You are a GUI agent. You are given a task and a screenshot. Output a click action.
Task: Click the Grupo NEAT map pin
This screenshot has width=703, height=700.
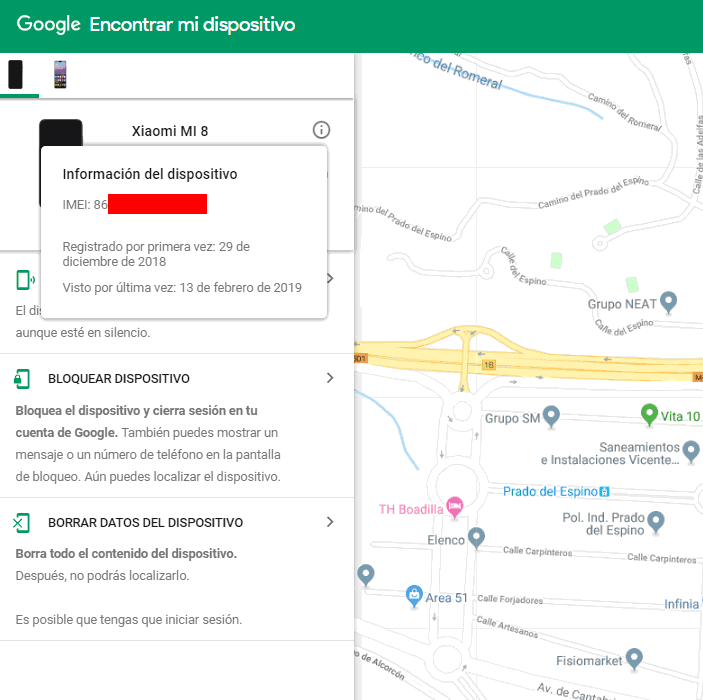[669, 302]
